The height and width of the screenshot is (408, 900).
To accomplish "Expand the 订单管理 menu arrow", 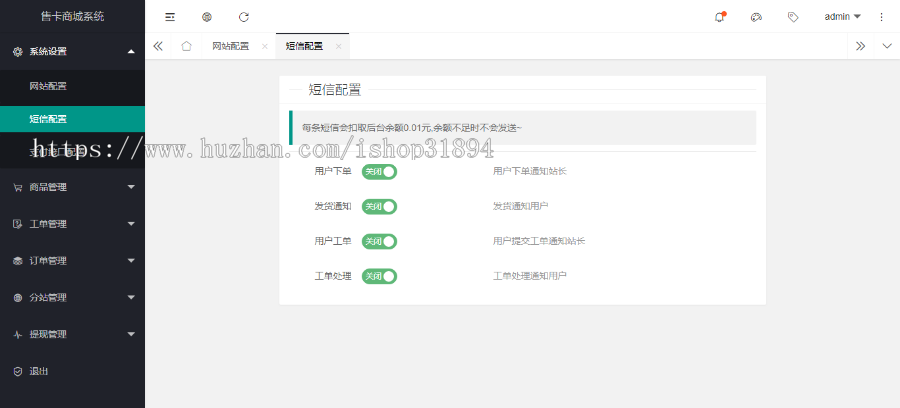I will click(x=131, y=261).
